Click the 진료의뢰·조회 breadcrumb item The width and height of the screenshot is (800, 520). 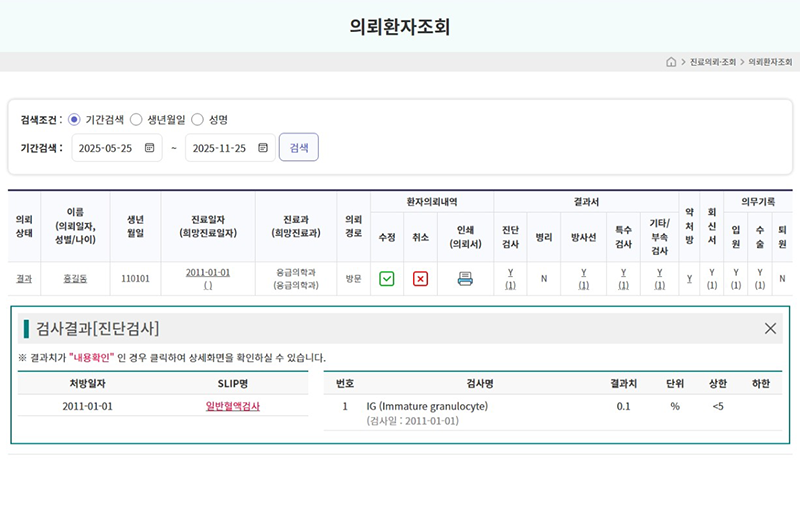[x=712, y=62]
